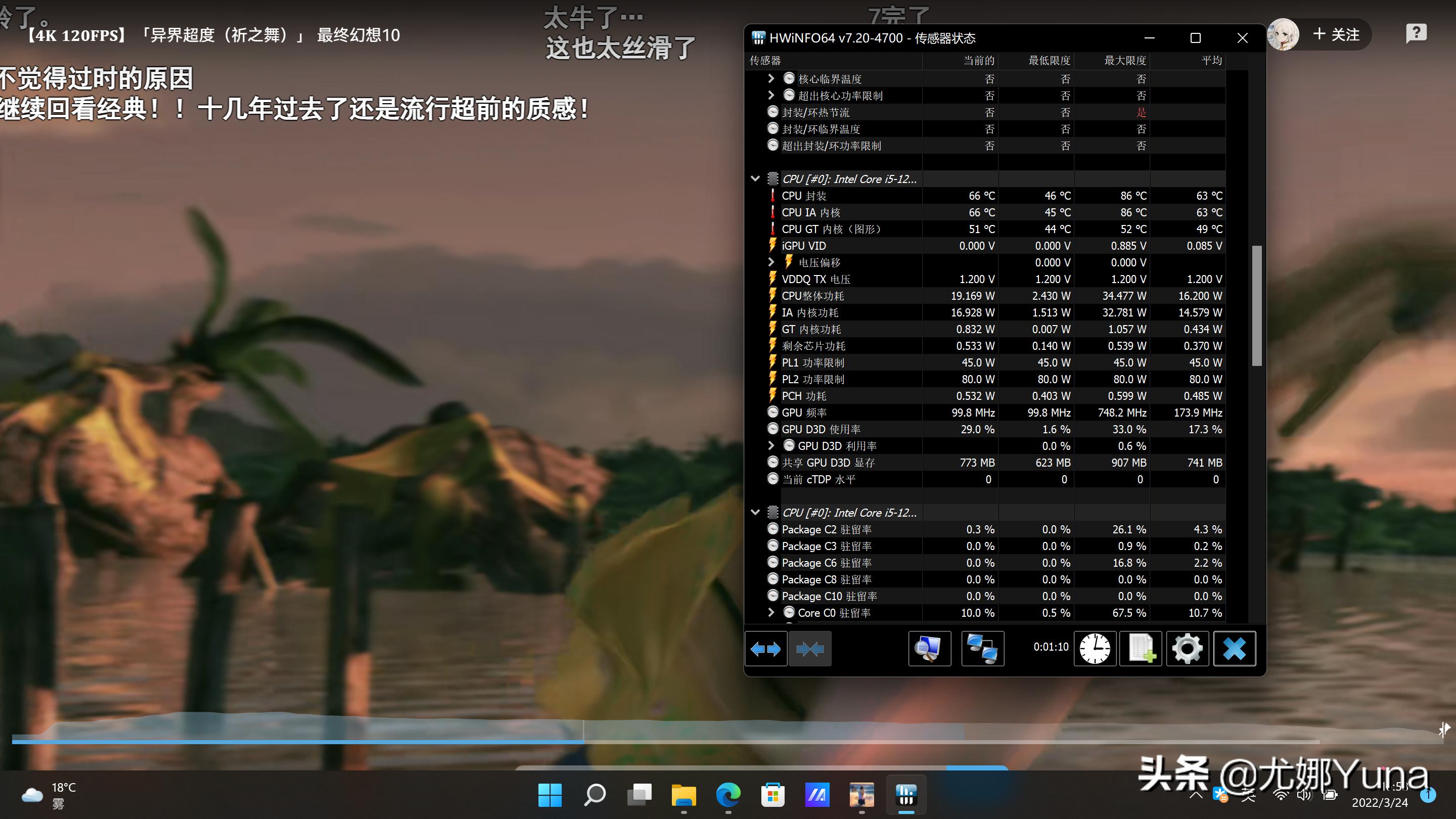Viewport: 1456px width, 819px height.
Task: Expand the 核心临界温度 sensor group
Action: tap(770, 78)
